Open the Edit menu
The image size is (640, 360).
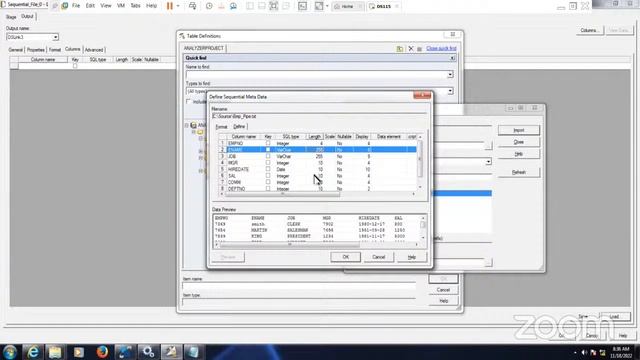[x=90, y=6]
